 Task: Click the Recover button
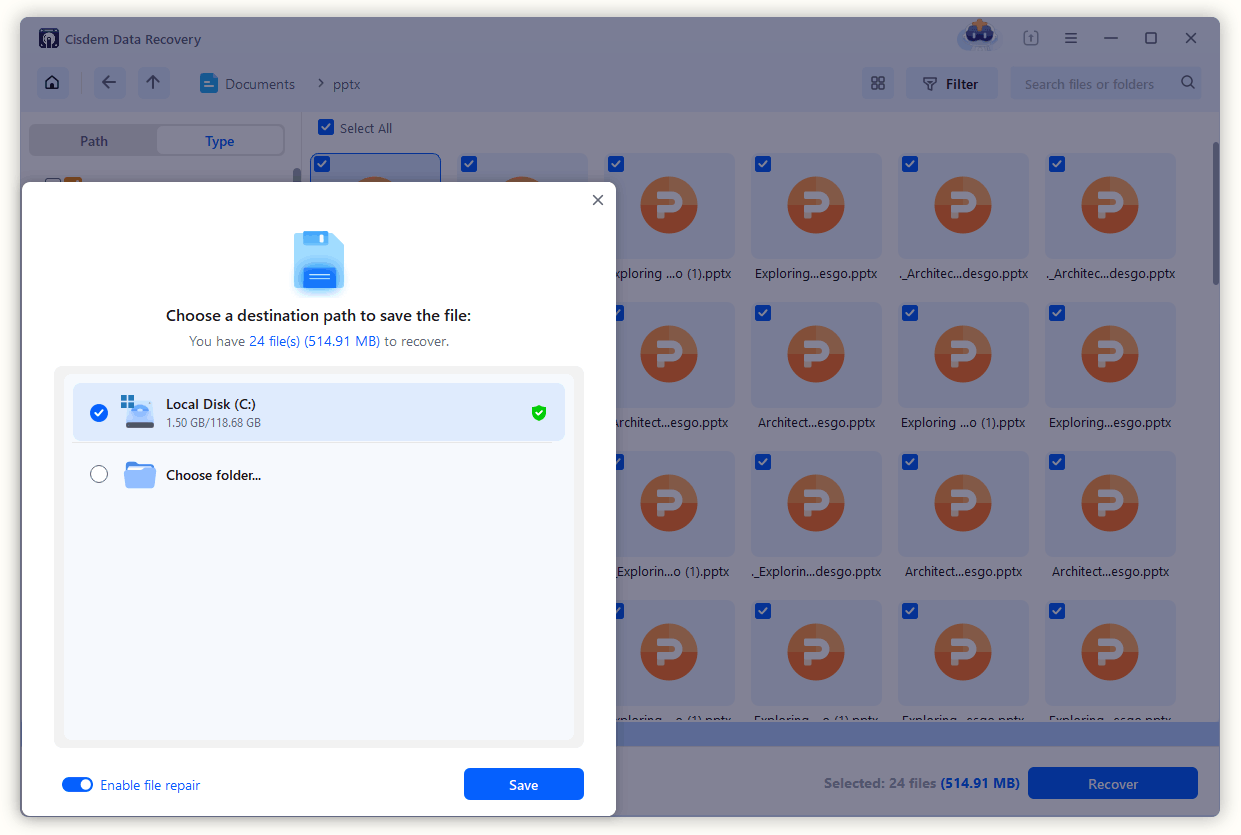[1113, 784]
